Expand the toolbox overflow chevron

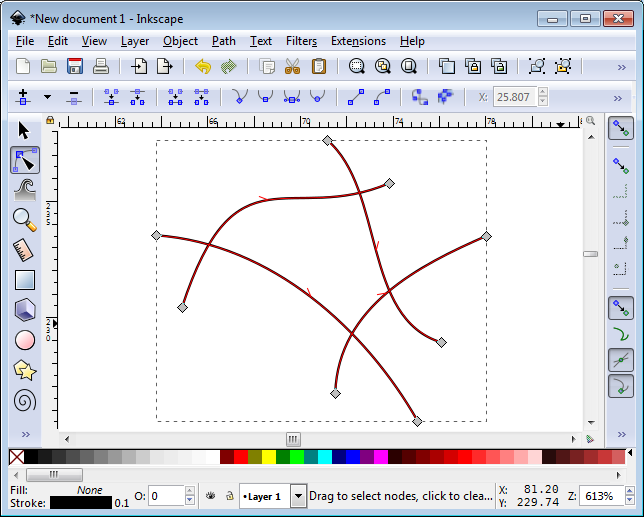coord(25,435)
